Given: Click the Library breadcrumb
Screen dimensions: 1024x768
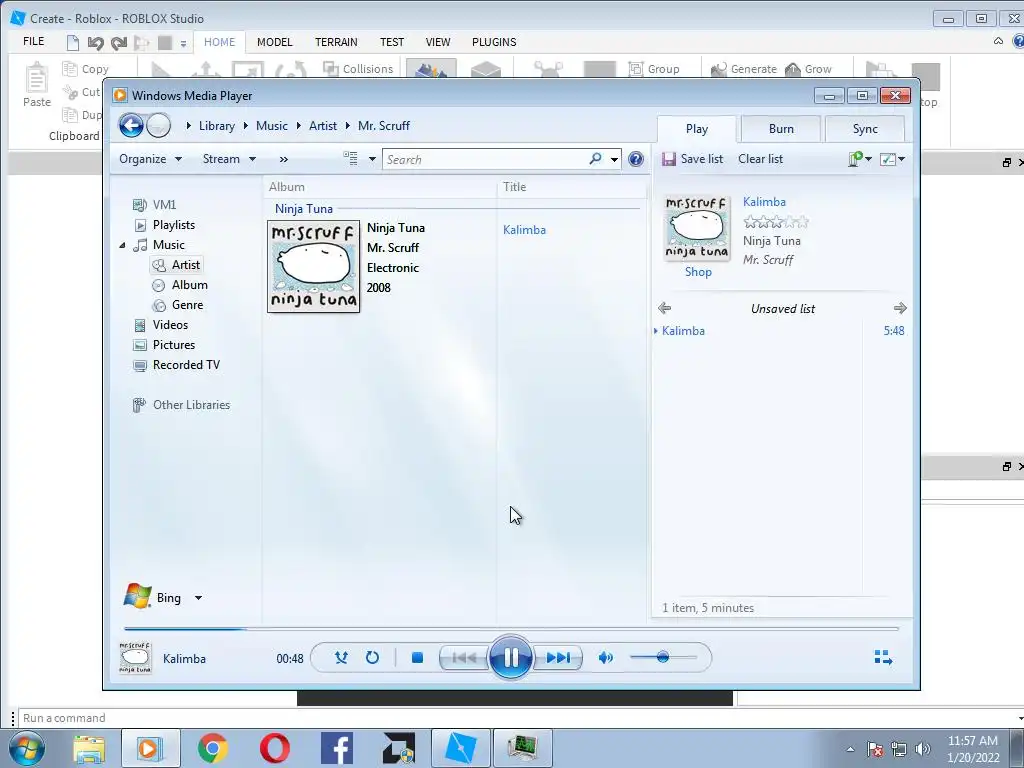Looking at the screenshot, I should pyautogui.click(x=217, y=125).
